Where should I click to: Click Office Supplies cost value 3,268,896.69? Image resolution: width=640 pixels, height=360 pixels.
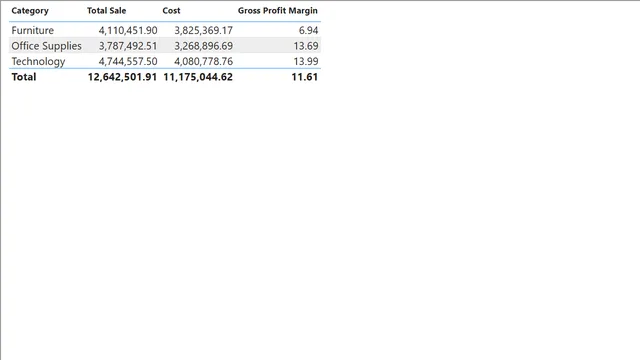pos(204,46)
